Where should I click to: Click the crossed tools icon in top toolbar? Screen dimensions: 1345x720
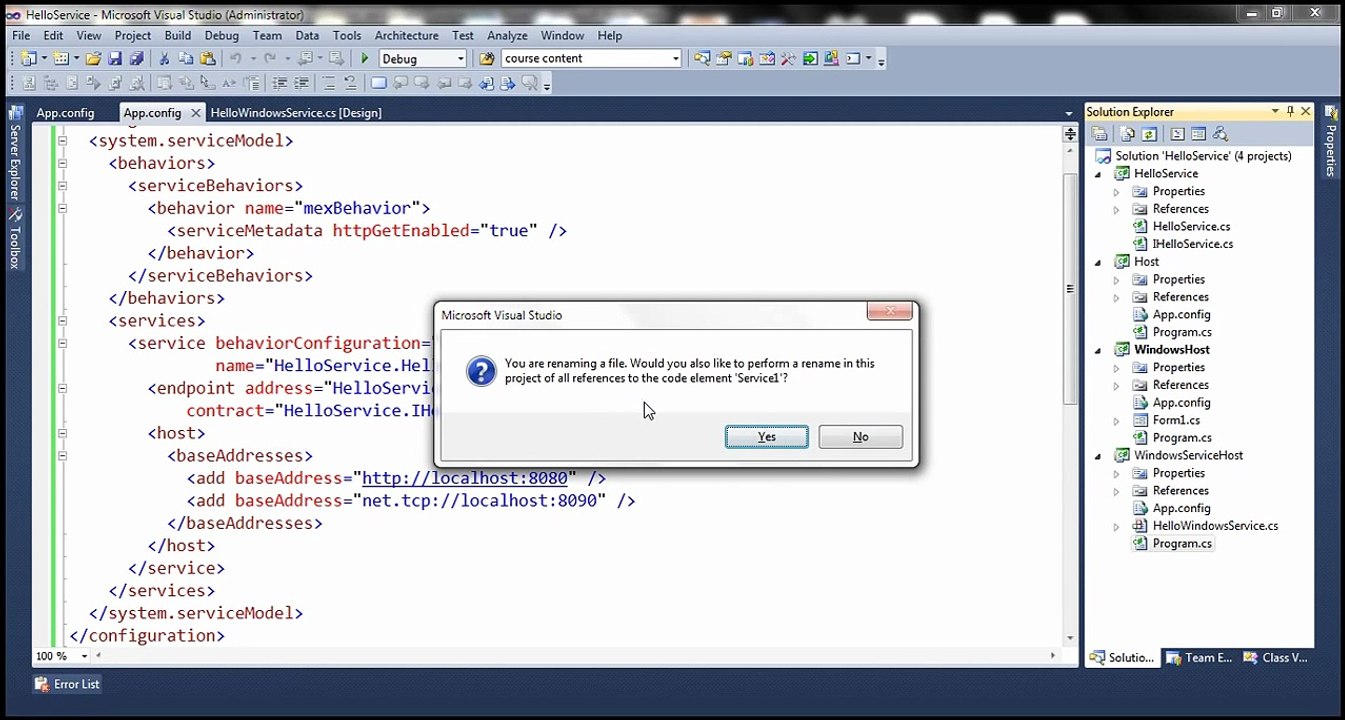pos(788,59)
